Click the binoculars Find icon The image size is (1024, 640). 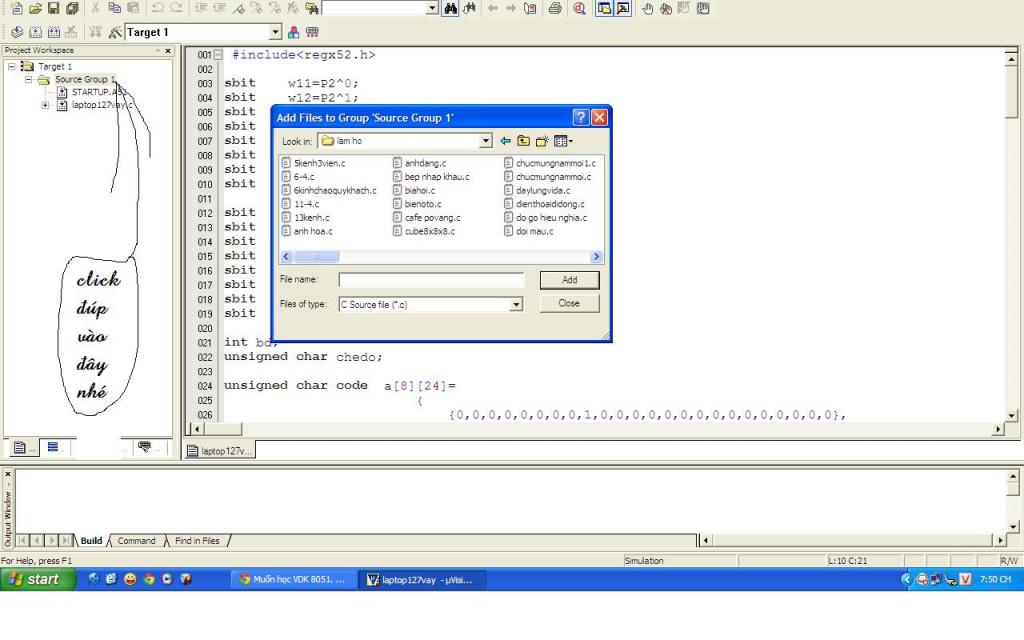coord(450,8)
